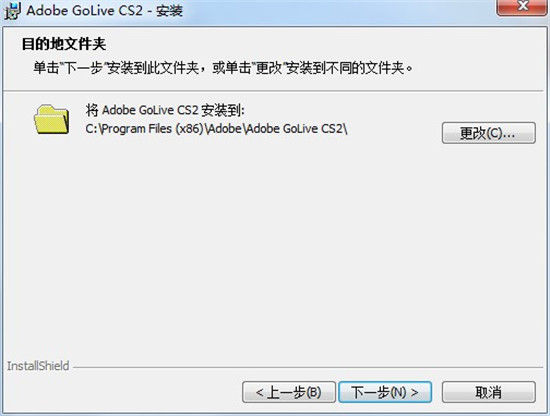Click the yellow destination folder icon
550x416 pixels.
tap(52, 119)
